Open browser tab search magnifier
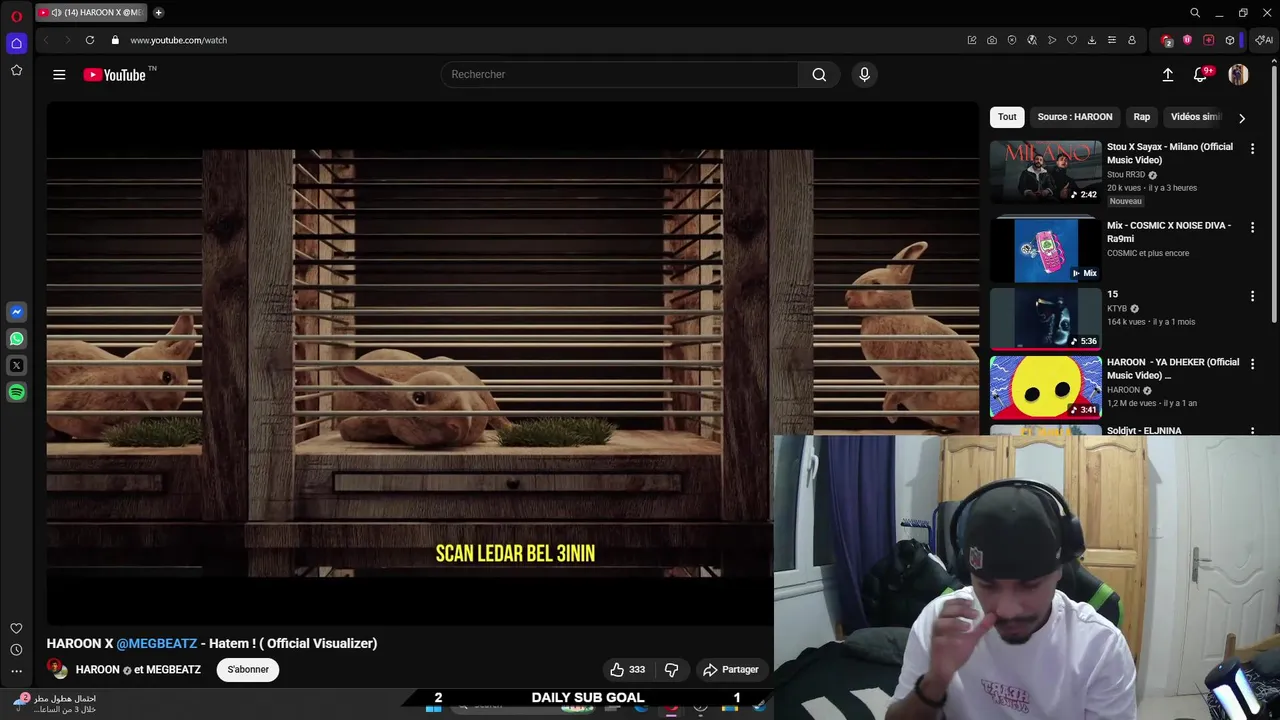 pos(1195,13)
